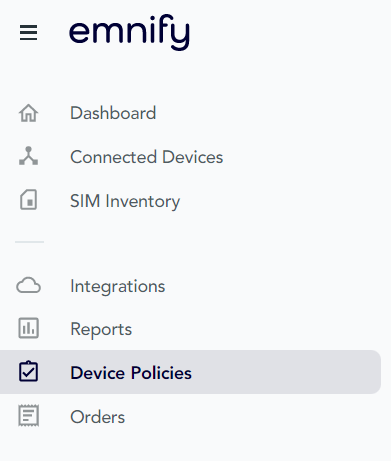Select the Device Policies text label
Screen dimensions: 391x461
pyautogui.click(x=131, y=373)
